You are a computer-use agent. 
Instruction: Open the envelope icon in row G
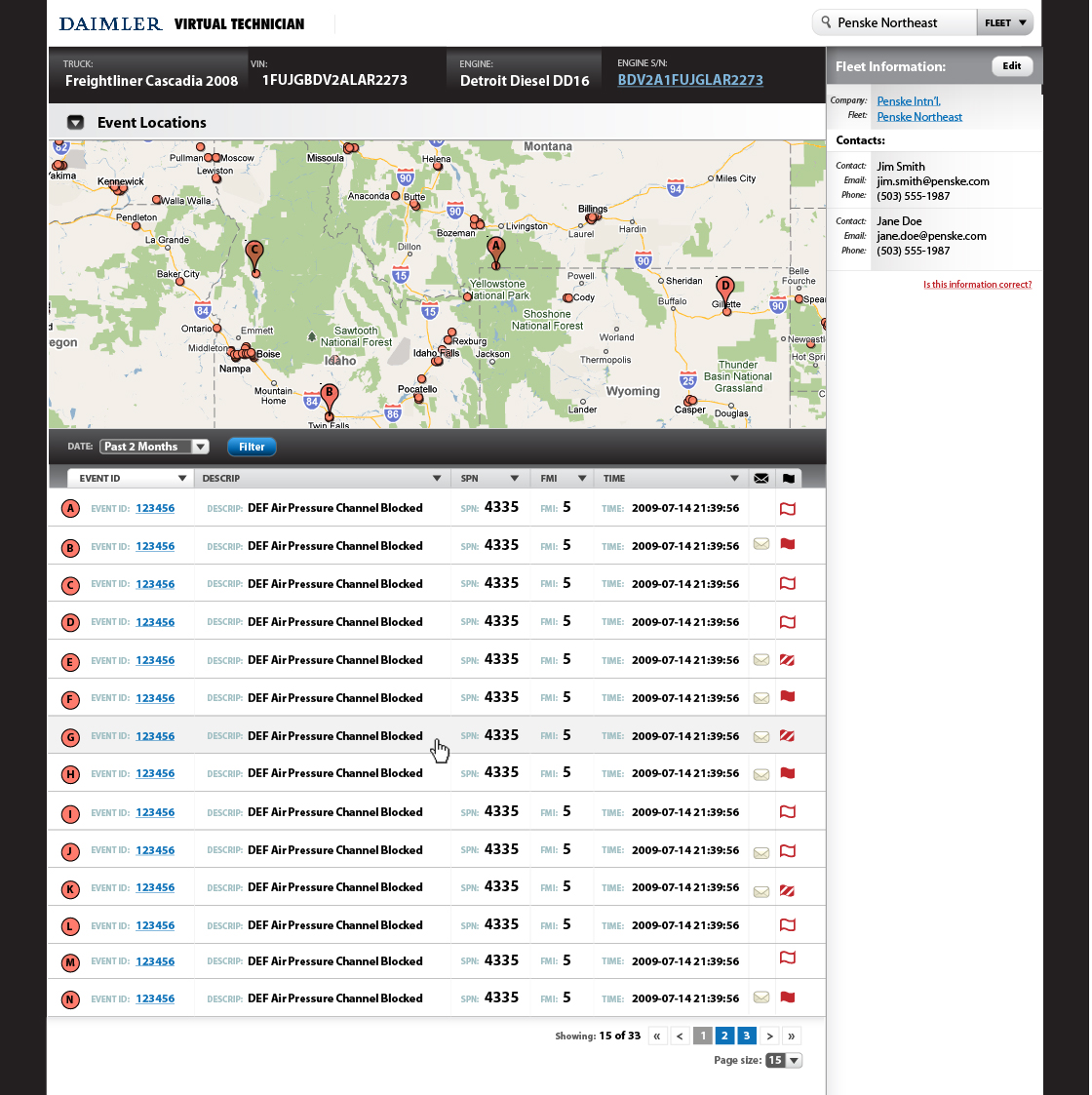coord(761,737)
